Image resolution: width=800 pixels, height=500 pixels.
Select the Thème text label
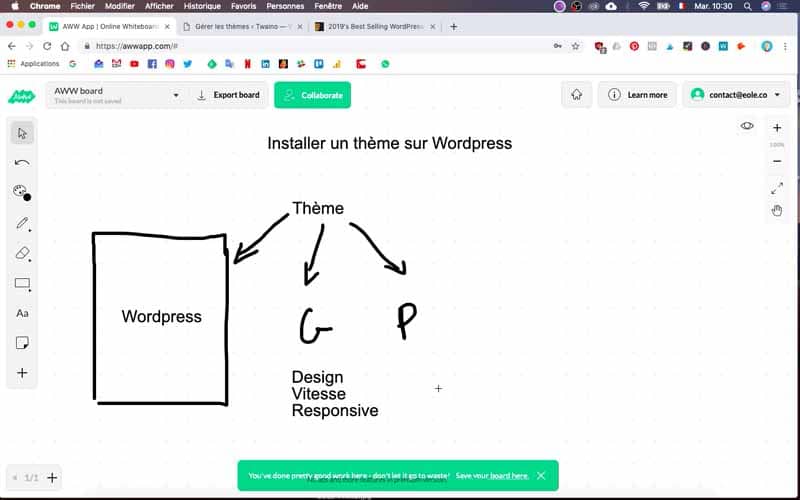tap(318, 208)
